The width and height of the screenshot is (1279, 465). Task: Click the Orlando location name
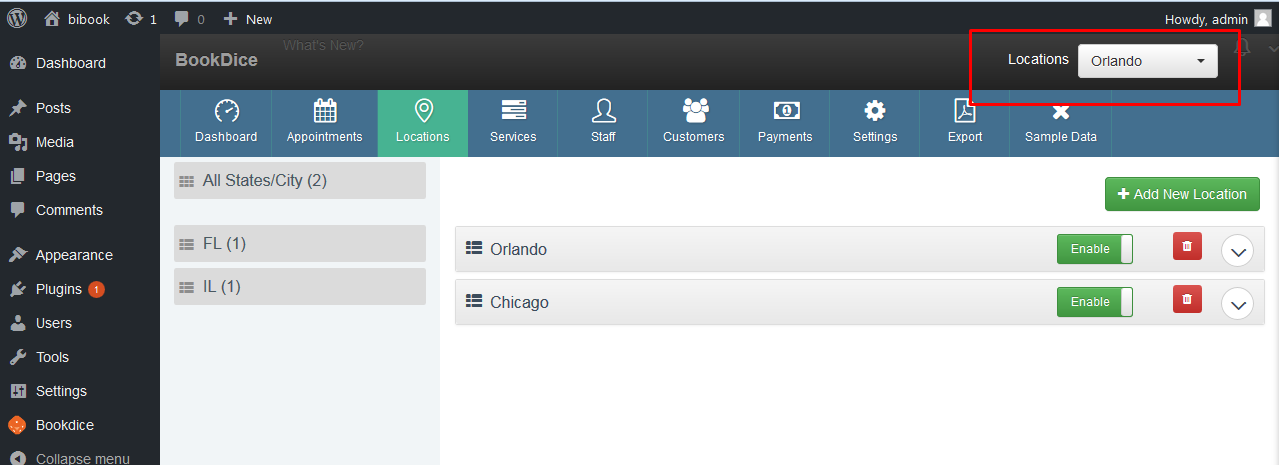pos(518,249)
